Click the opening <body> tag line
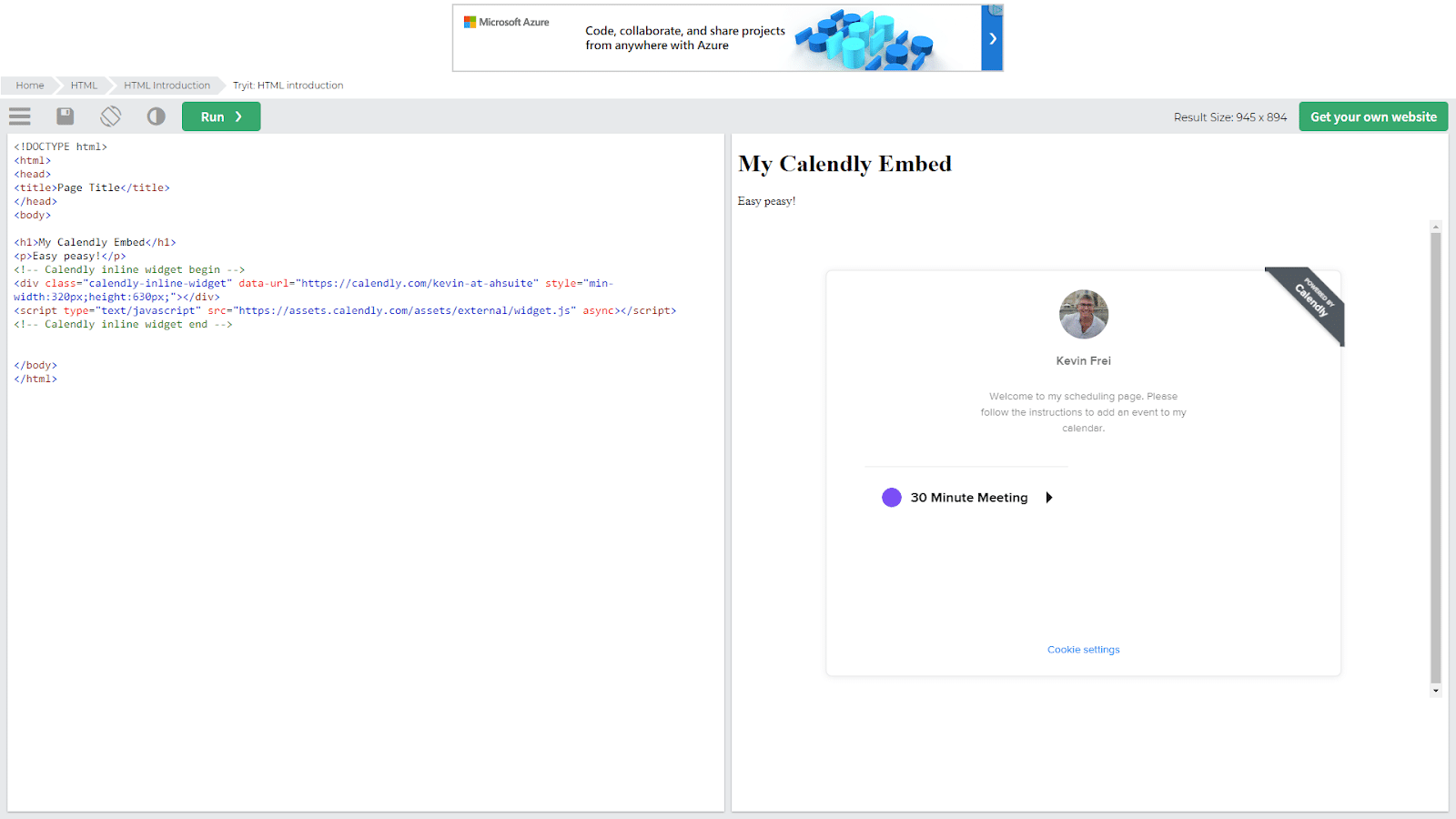The height and width of the screenshot is (819, 1456). coord(33,216)
